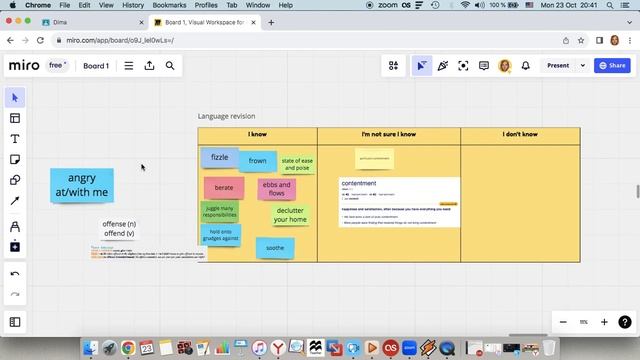Open the apps grid icon
The image size is (640, 360).
(x=393, y=66)
